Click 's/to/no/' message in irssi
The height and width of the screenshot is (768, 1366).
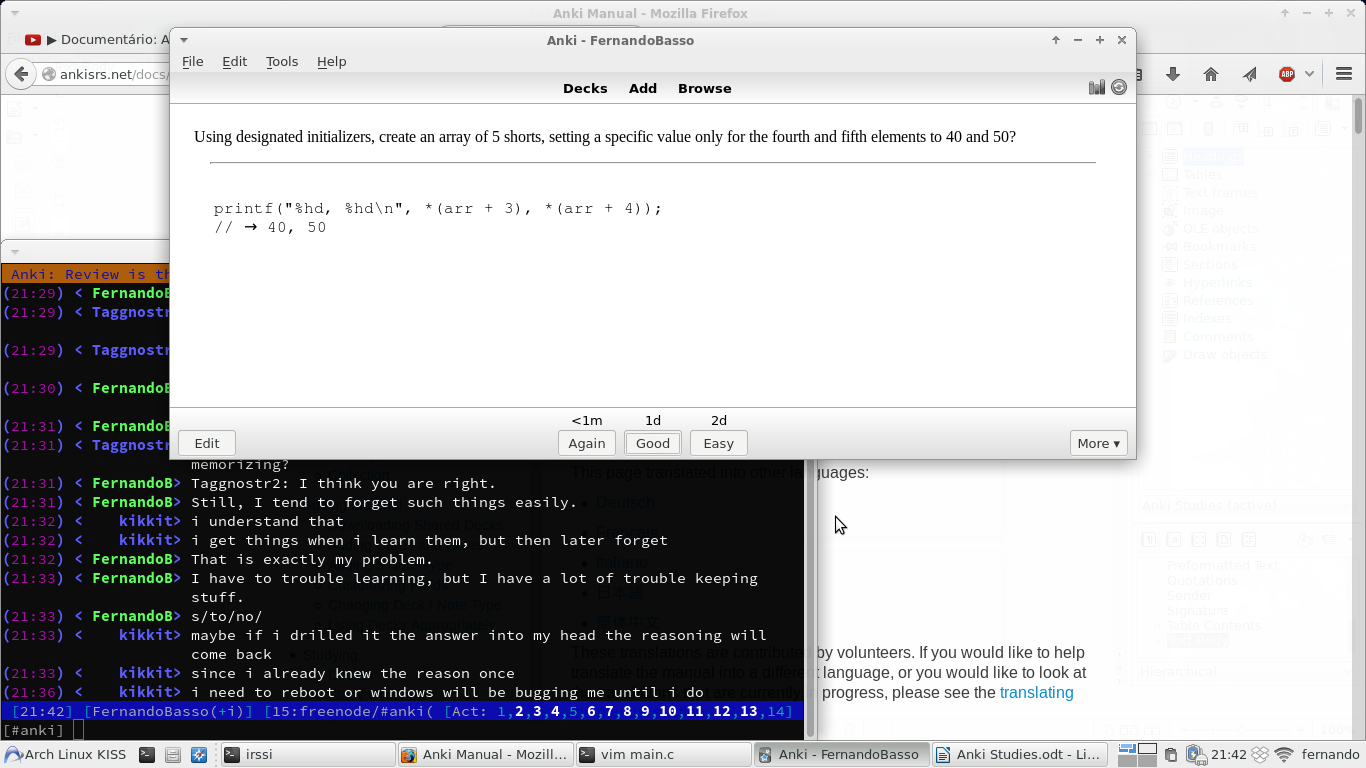point(226,616)
